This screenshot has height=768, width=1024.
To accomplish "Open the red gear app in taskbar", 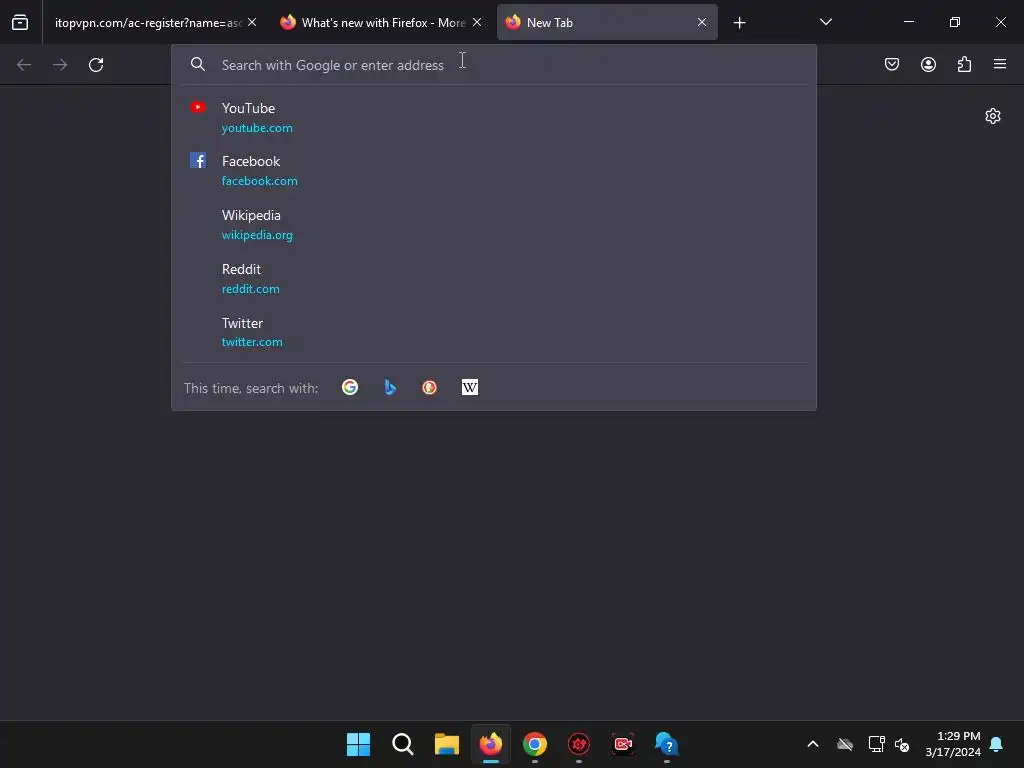I will (579, 744).
